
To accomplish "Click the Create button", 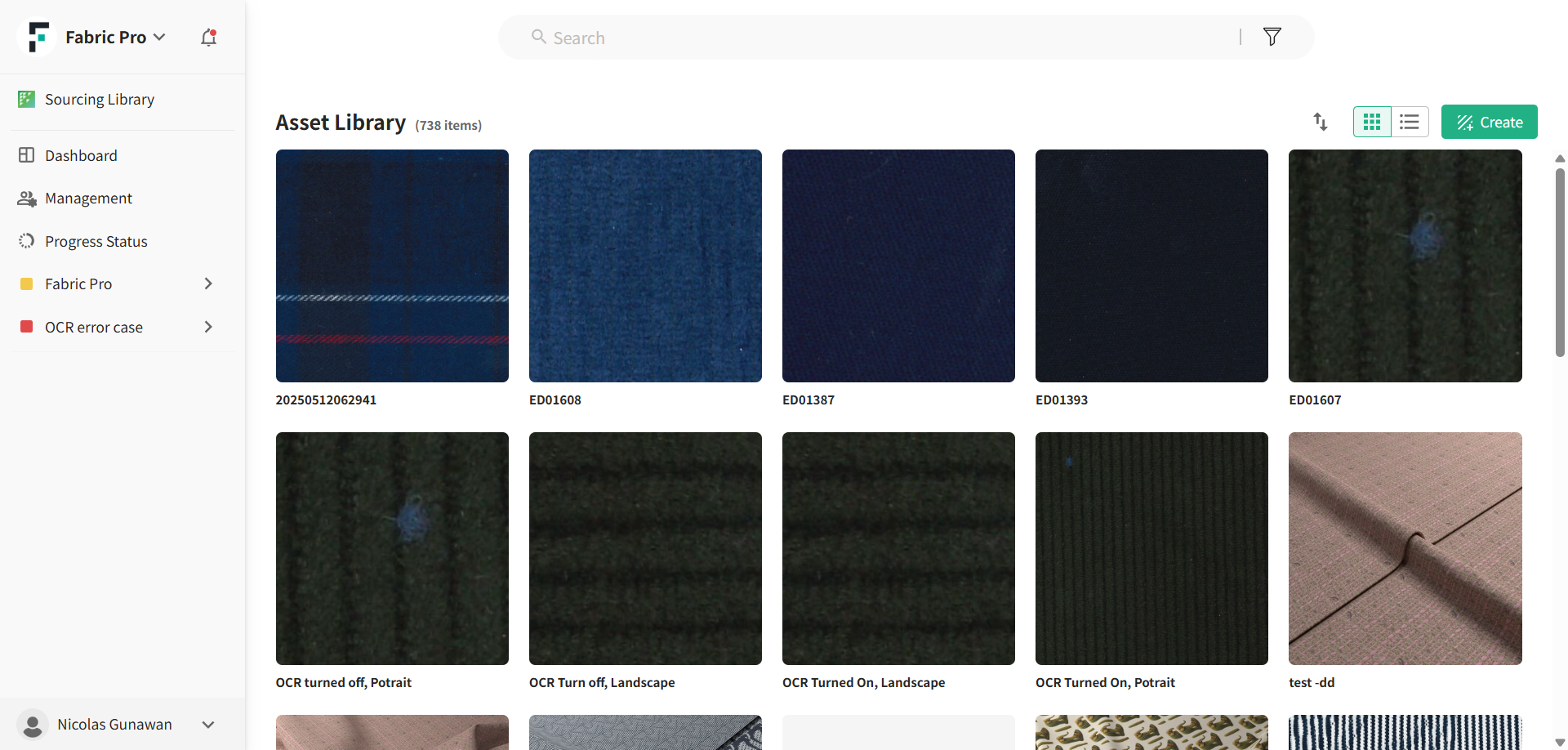I will [1489, 122].
